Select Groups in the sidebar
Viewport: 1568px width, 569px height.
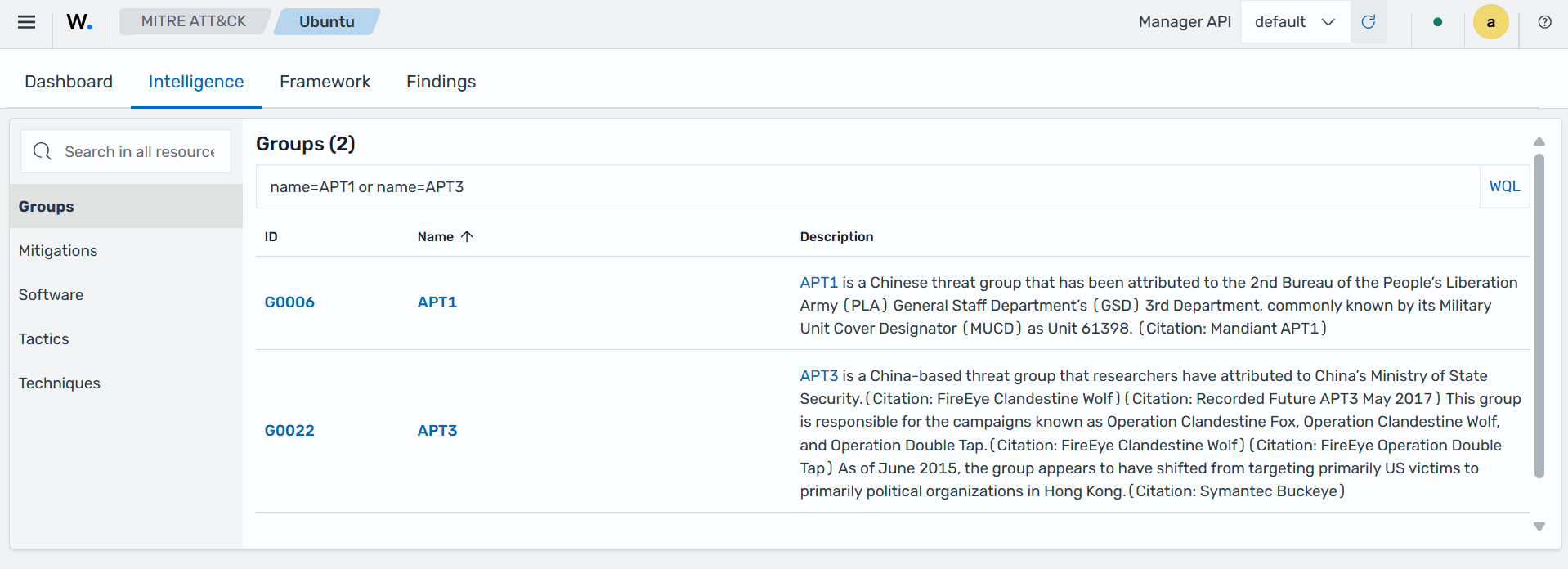pyautogui.click(x=126, y=206)
